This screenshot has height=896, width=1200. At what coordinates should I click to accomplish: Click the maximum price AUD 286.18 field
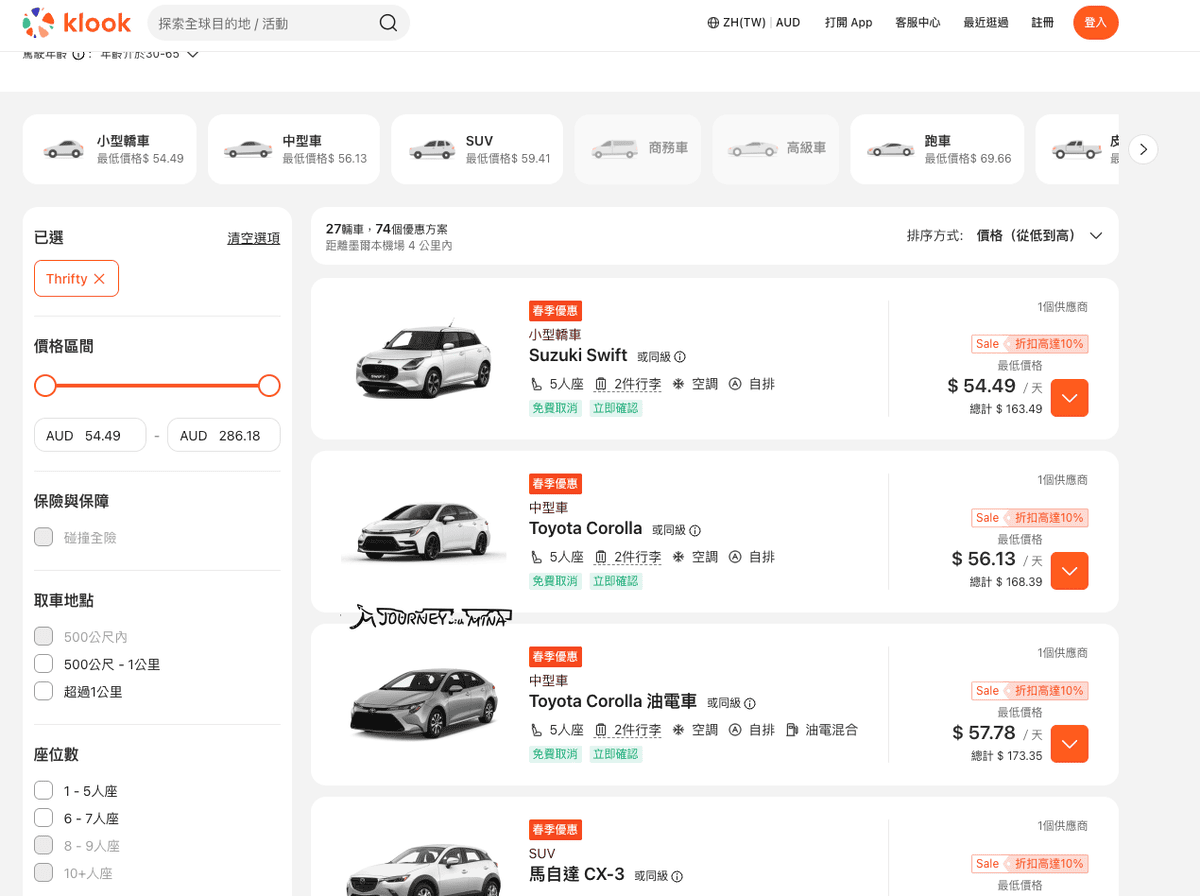224,436
